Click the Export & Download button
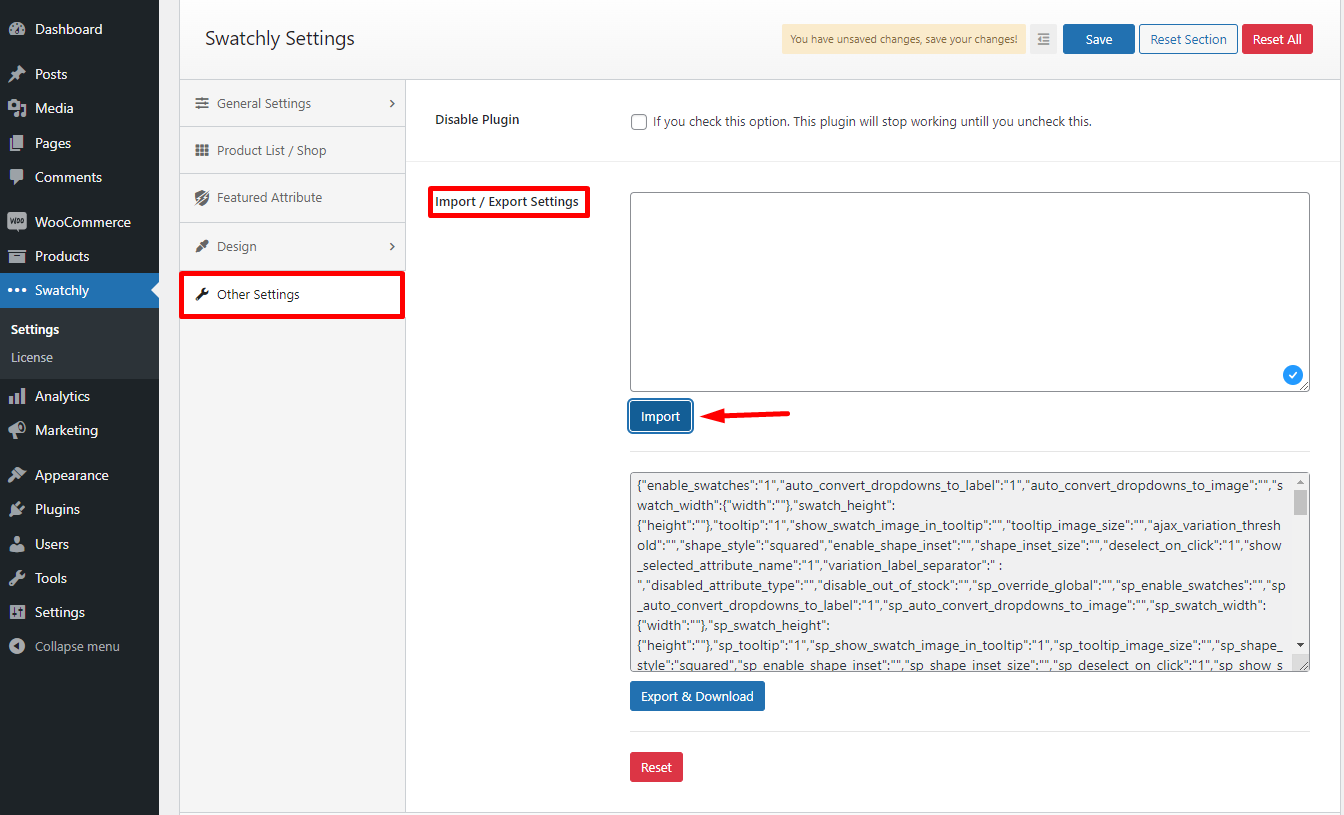The width and height of the screenshot is (1344, 815). [697, 696]
